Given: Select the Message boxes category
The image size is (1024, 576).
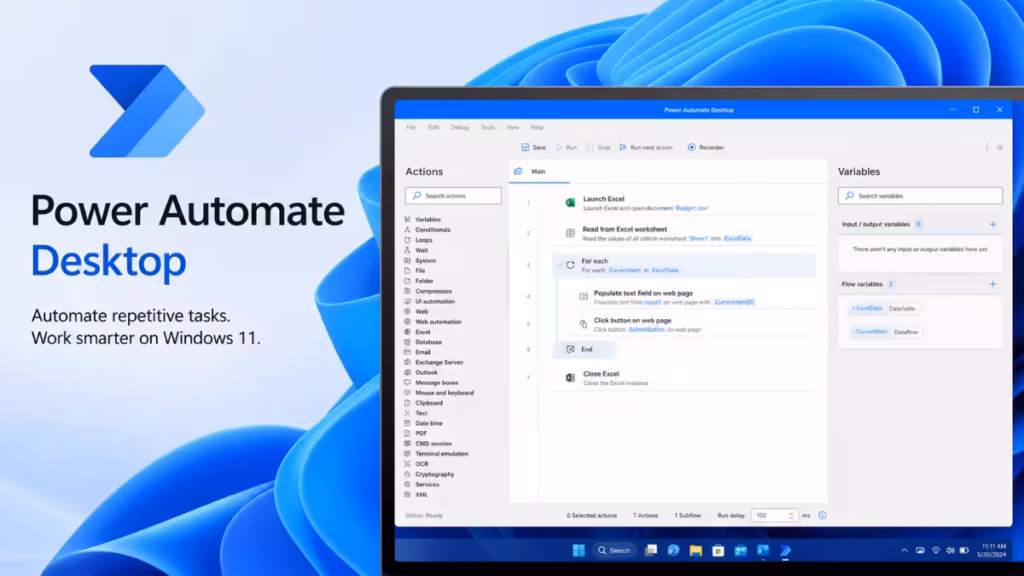Looking at the screenshot, I should pos(431,383).
